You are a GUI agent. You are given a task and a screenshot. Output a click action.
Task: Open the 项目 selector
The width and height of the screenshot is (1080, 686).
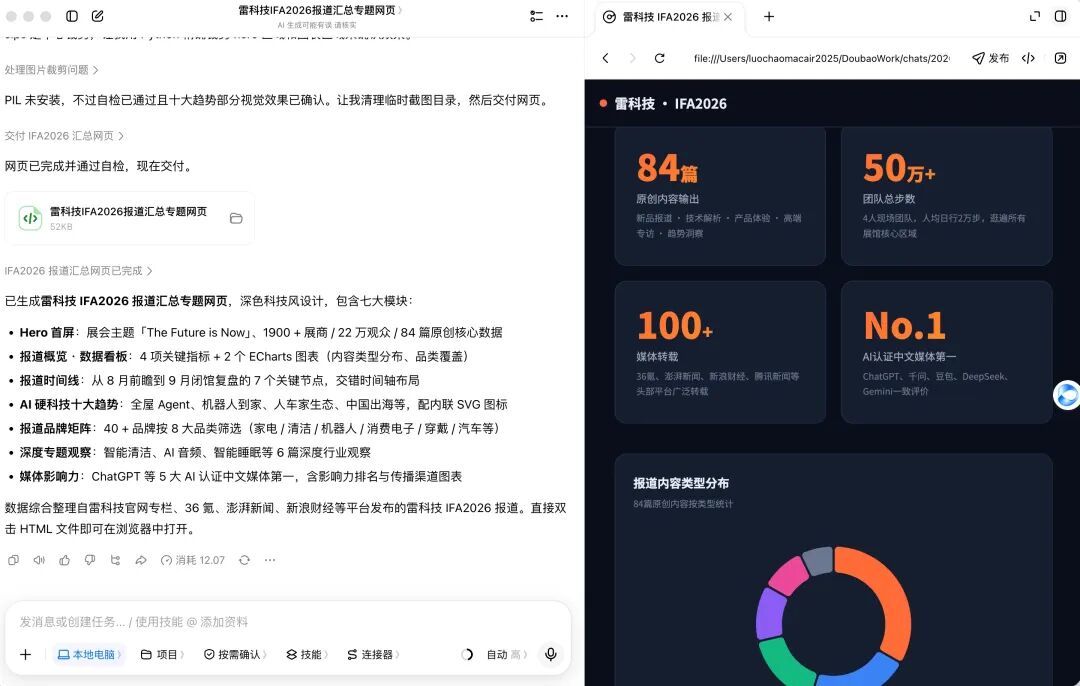click(x=163, y=655)
